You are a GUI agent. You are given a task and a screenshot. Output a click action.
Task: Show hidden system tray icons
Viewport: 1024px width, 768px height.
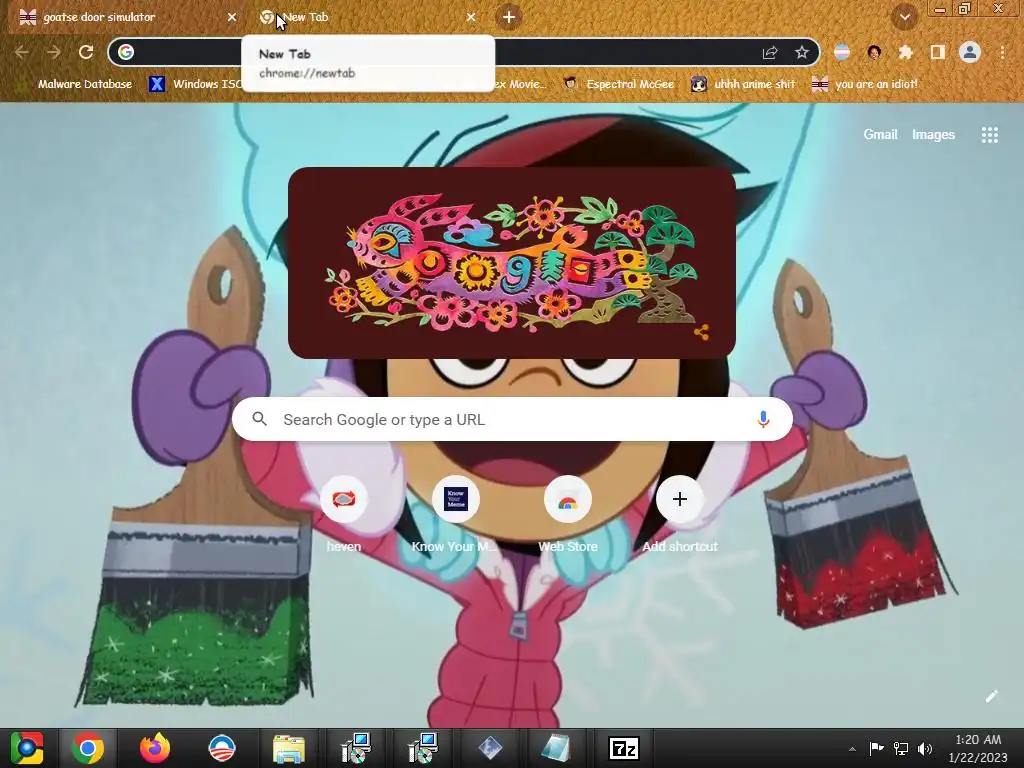pos(852,749)
